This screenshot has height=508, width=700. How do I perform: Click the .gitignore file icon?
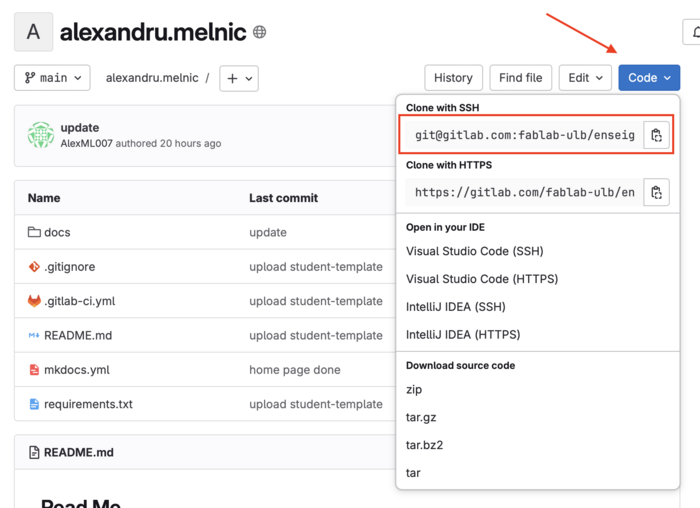pyautogui.click(x=34, y=266)
